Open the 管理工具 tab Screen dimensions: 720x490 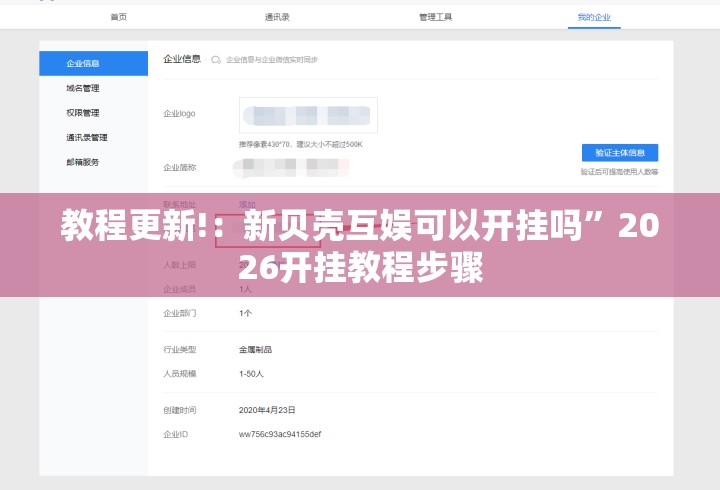[x=435, y=17]
